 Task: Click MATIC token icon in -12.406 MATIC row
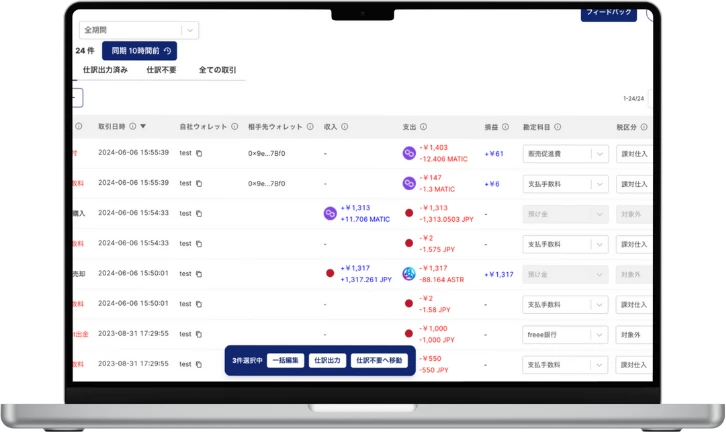[x=409, y=153]
